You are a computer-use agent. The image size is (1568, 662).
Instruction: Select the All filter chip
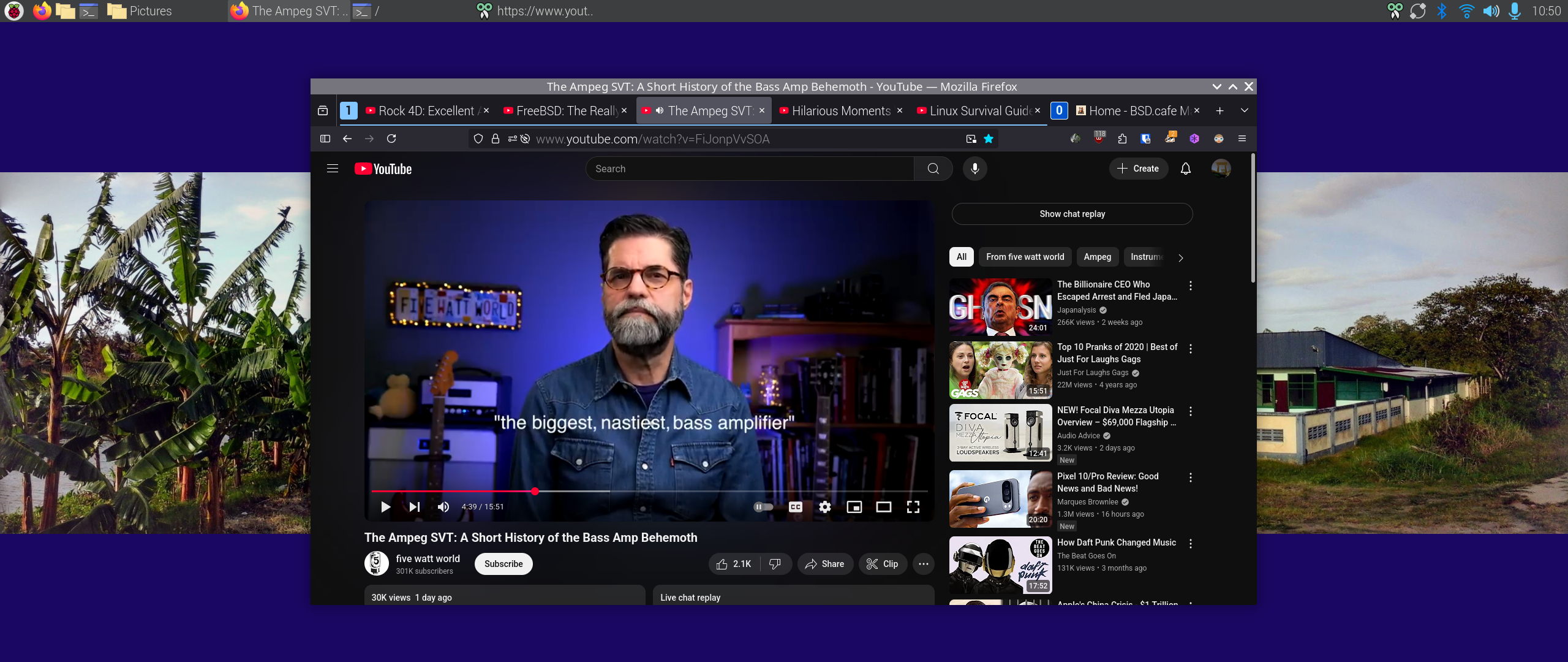tap(962, 257)
